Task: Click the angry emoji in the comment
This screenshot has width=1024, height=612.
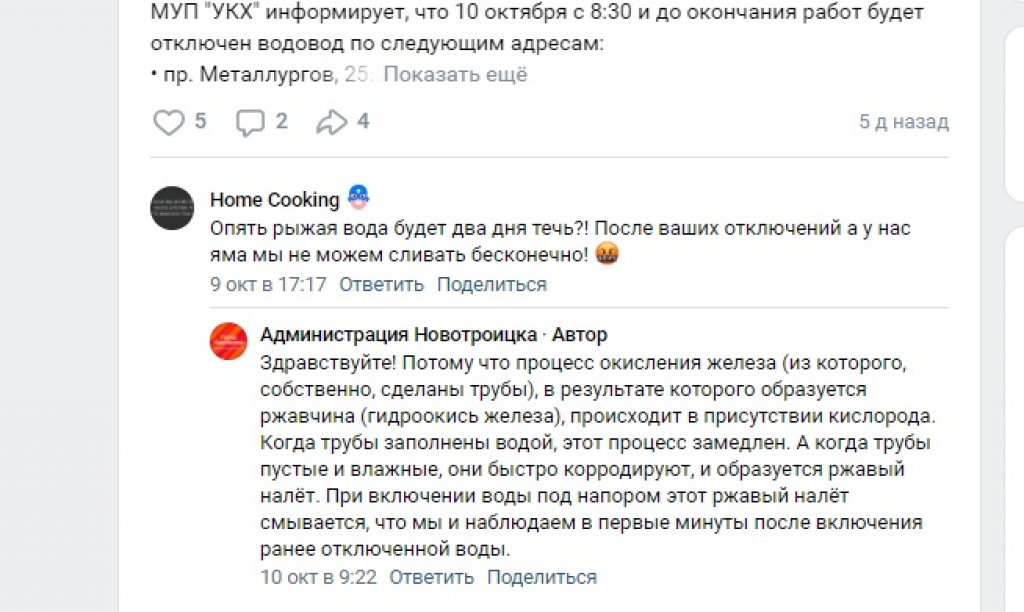Action: coord(607,255)
